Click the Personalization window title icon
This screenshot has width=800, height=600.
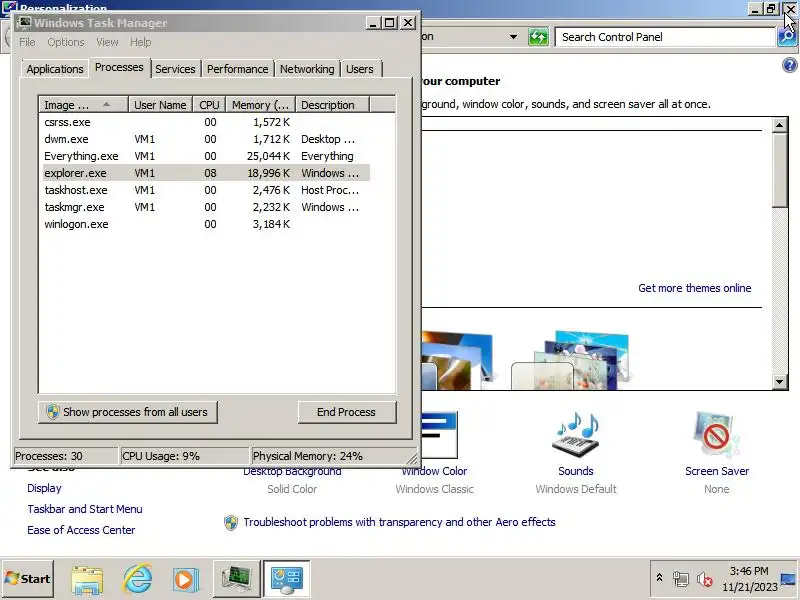tap(10, 9)
